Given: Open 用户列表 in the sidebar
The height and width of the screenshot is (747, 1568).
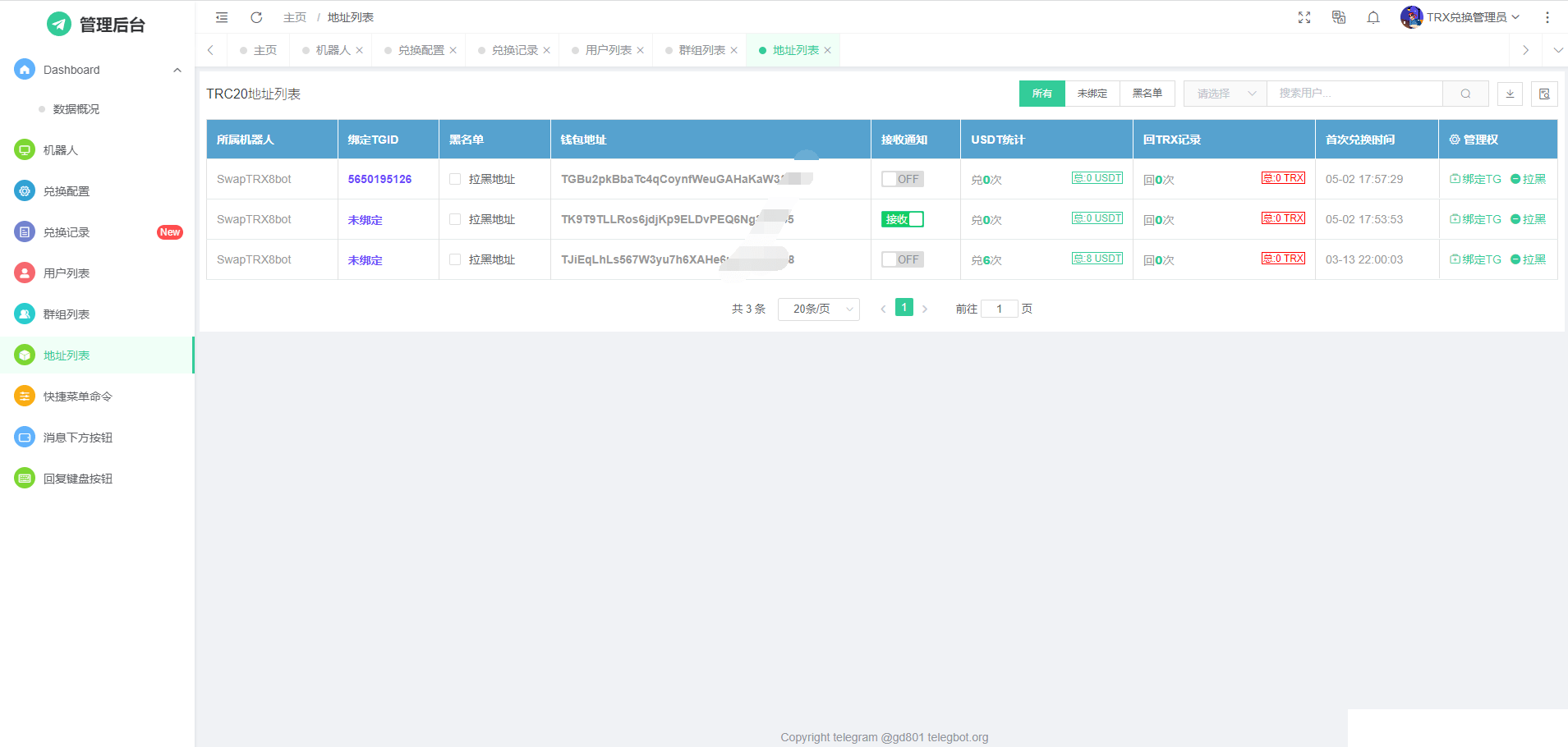Looking at the screenshot, I should (67, 273).
